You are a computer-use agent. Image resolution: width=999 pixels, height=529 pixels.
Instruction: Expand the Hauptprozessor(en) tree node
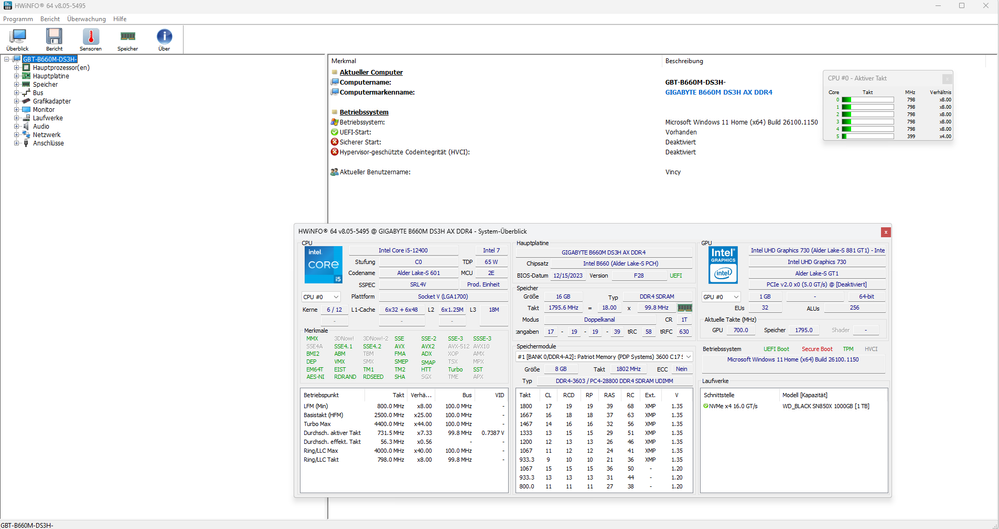click(x=16, y=68)
